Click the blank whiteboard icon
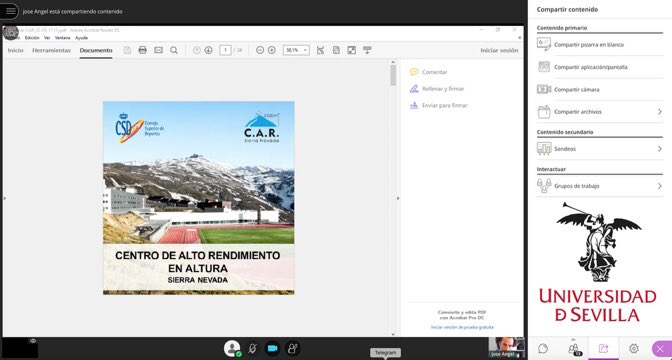Screen dimensions: 672x360 point(544,44)
